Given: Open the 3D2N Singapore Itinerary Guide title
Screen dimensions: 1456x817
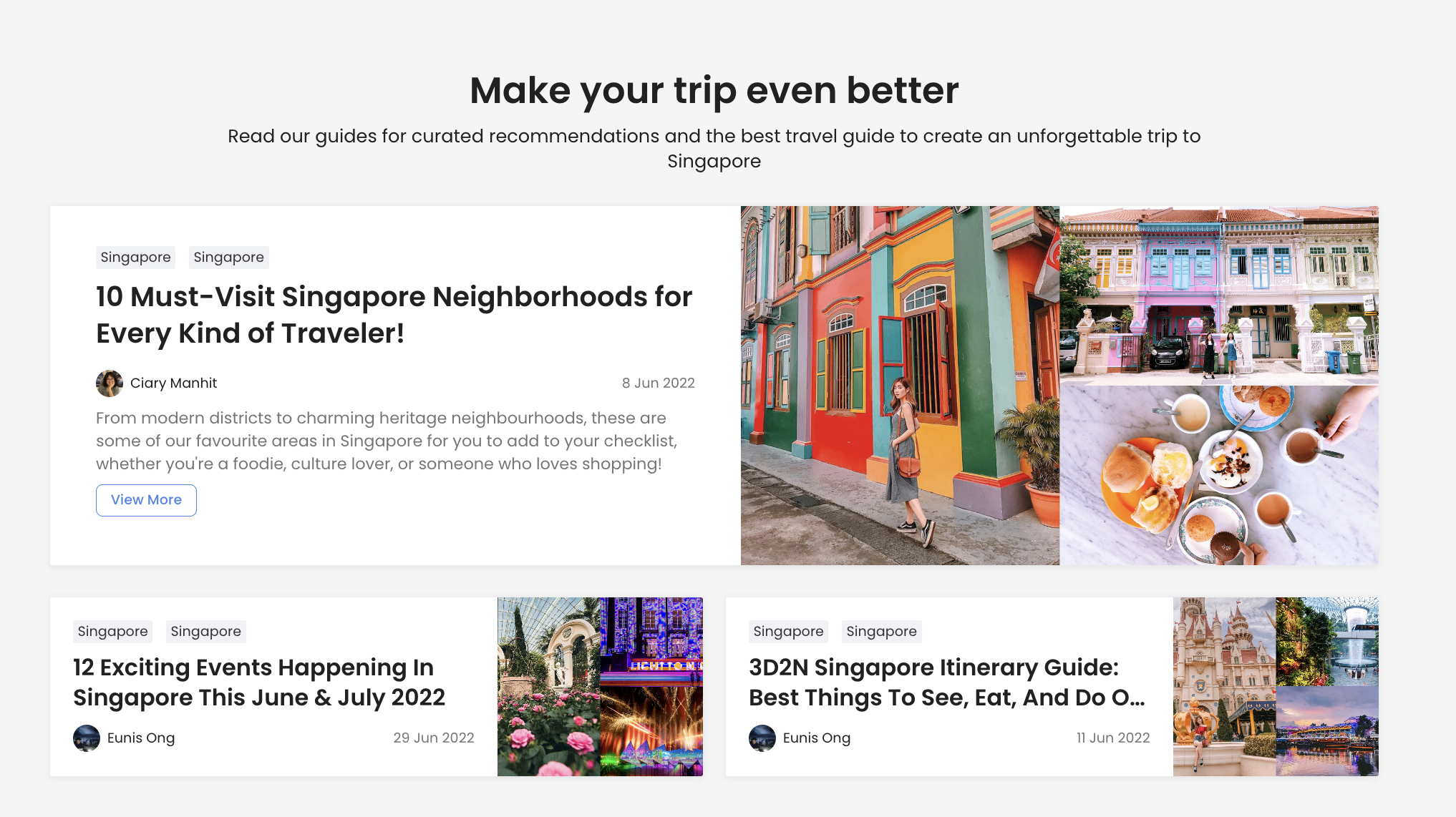Looking at the screenshot, I should 947,683.
